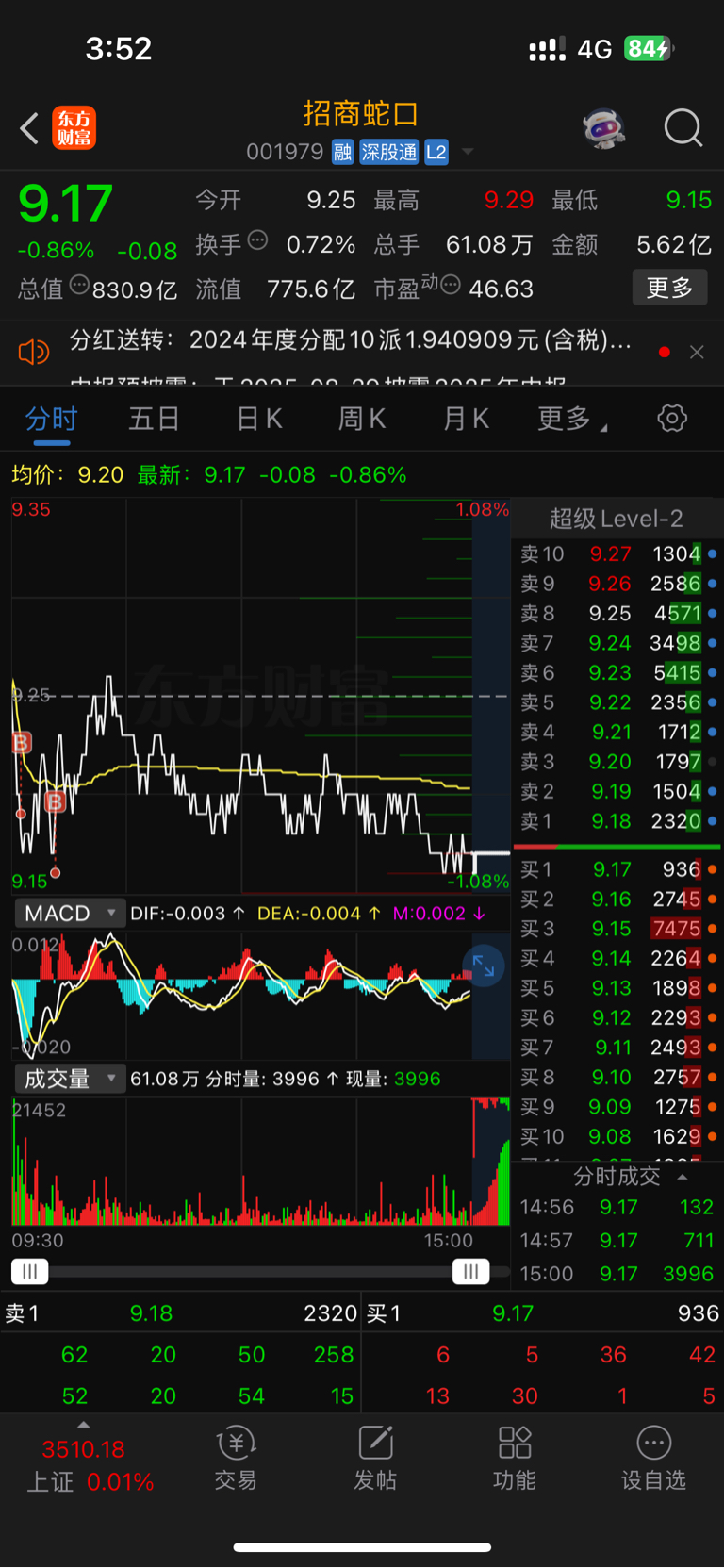Switch to the 五日 tab

pos(155,419)
